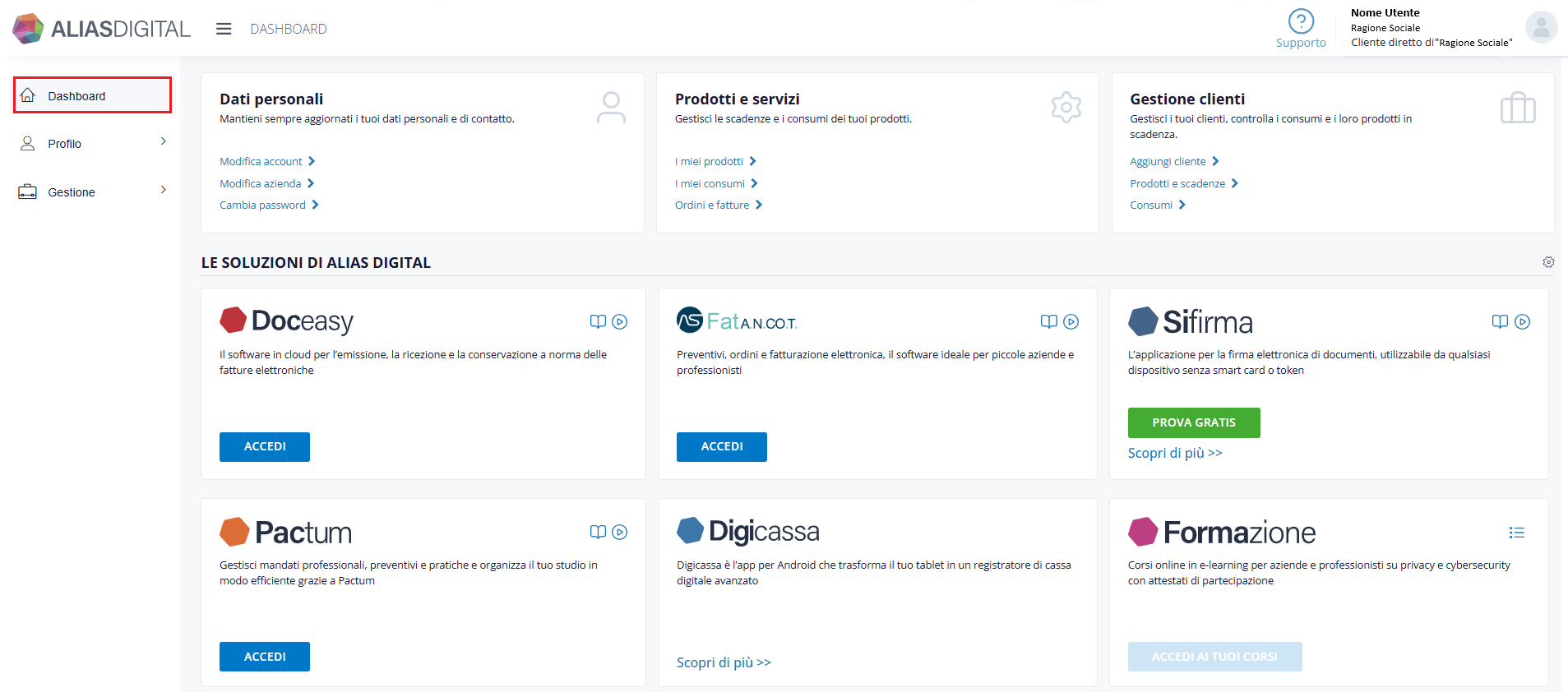Play the Fat A.N.CO.T. video tutorial

[x=1071, y=321]
